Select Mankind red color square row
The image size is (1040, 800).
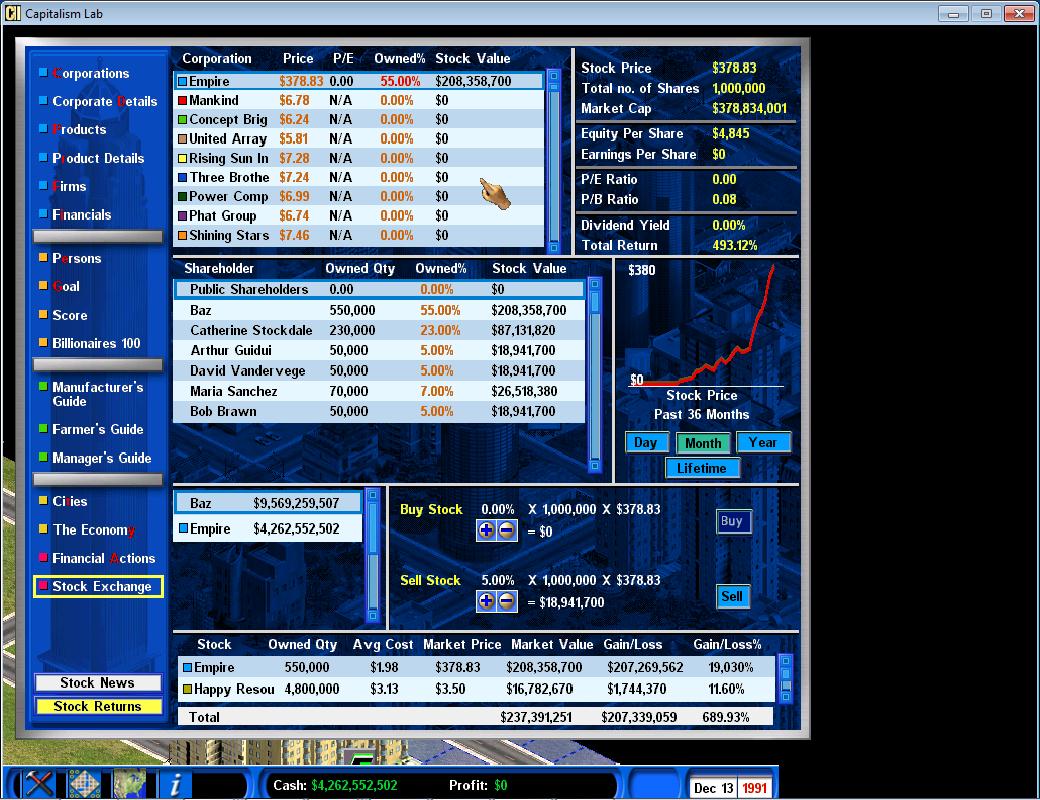point(359,100)
